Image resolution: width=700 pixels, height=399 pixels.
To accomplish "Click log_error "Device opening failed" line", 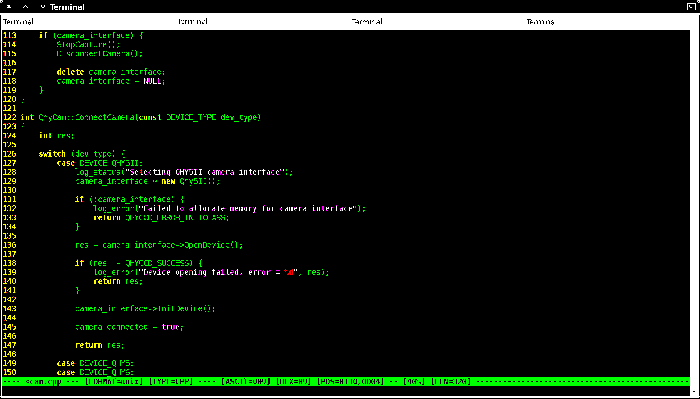I will (211, 272).
